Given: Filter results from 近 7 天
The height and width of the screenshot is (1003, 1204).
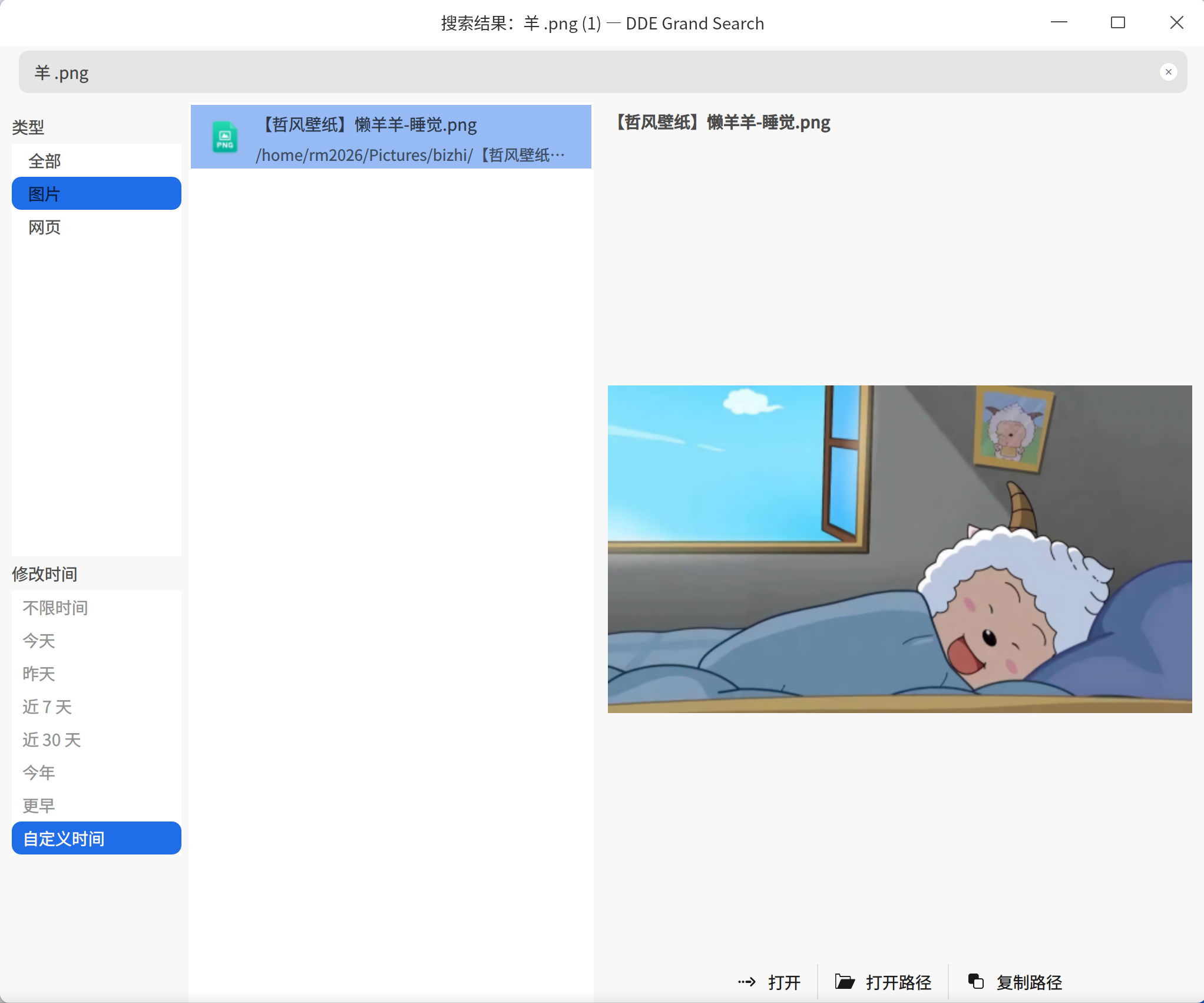Looking at the screenshot, I should coord(97,707).
